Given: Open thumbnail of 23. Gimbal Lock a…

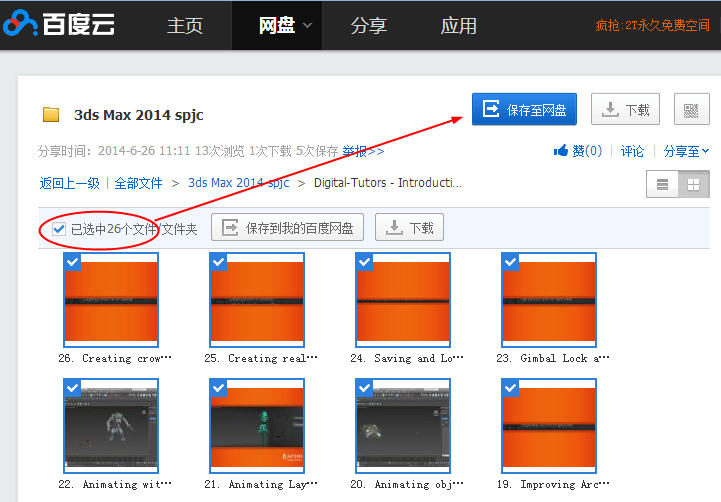Looking at the screenshot, I should click(x=549, y=300).
